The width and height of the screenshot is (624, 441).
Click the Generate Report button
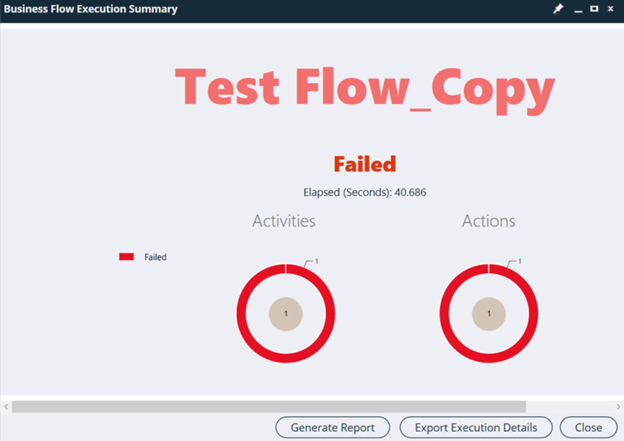pyautogui.click(x=332, y=427)
